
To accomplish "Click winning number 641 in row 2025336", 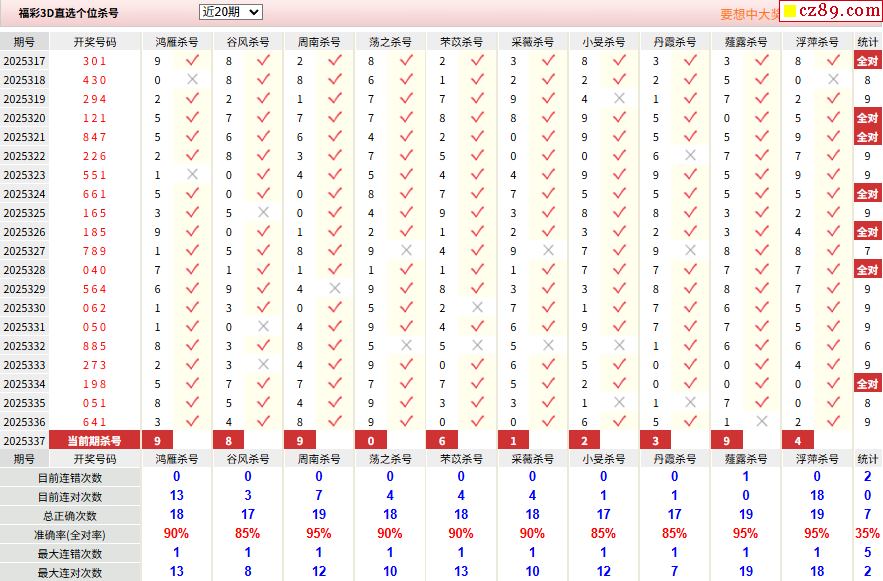I will [95, 422].
